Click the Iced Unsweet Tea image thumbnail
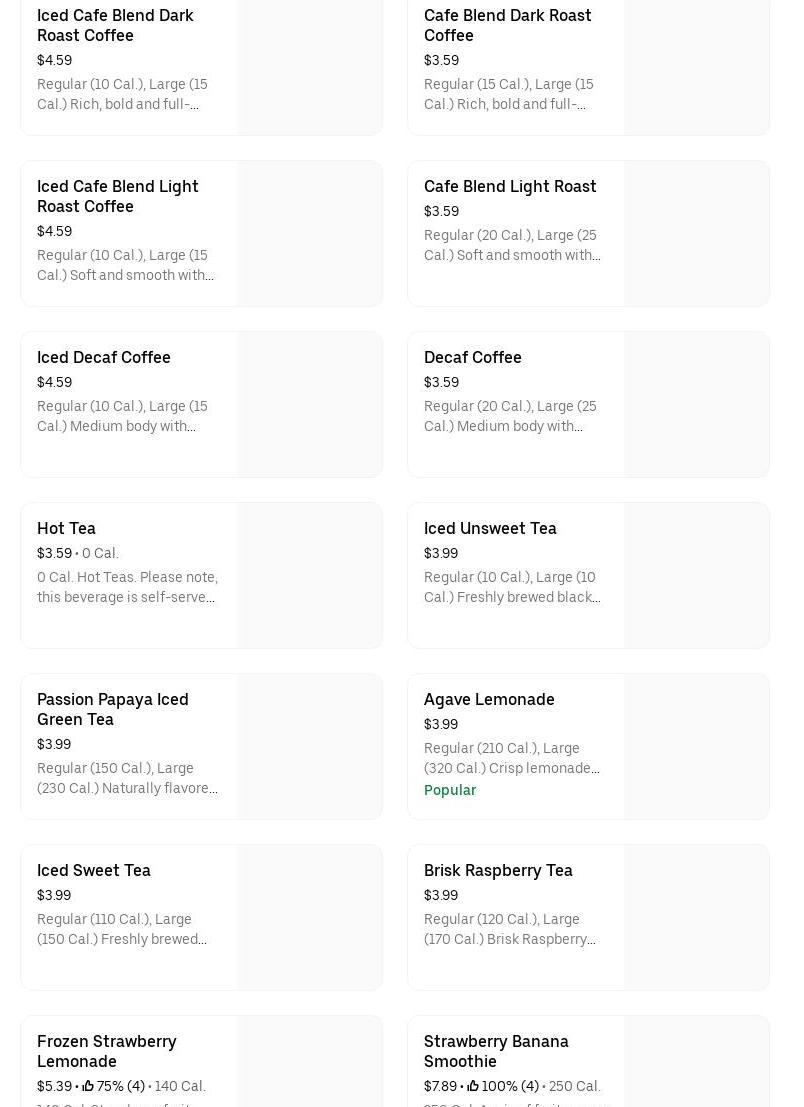This screenshot has width=804, height=1107. point(696,576)
